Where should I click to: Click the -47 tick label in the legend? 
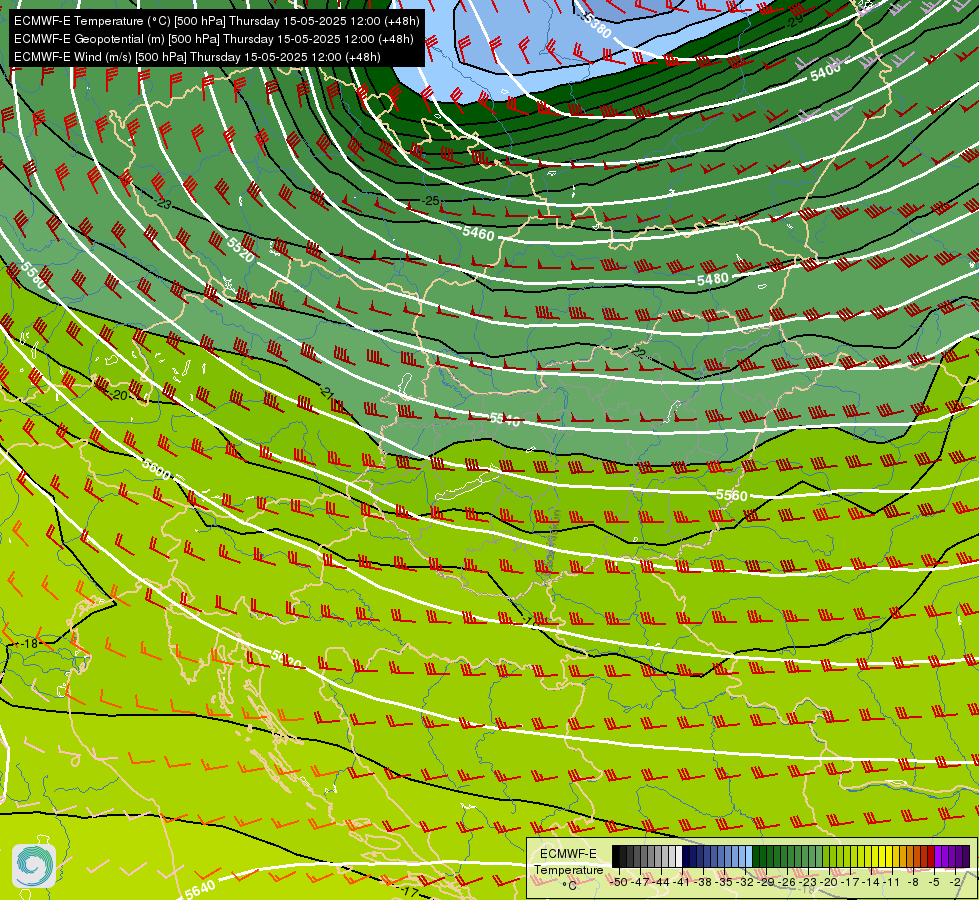(641, 882)
